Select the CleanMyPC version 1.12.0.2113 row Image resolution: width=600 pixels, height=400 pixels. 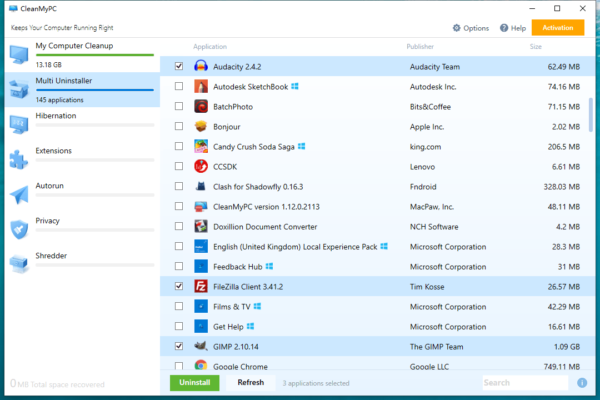pos(377,206)
